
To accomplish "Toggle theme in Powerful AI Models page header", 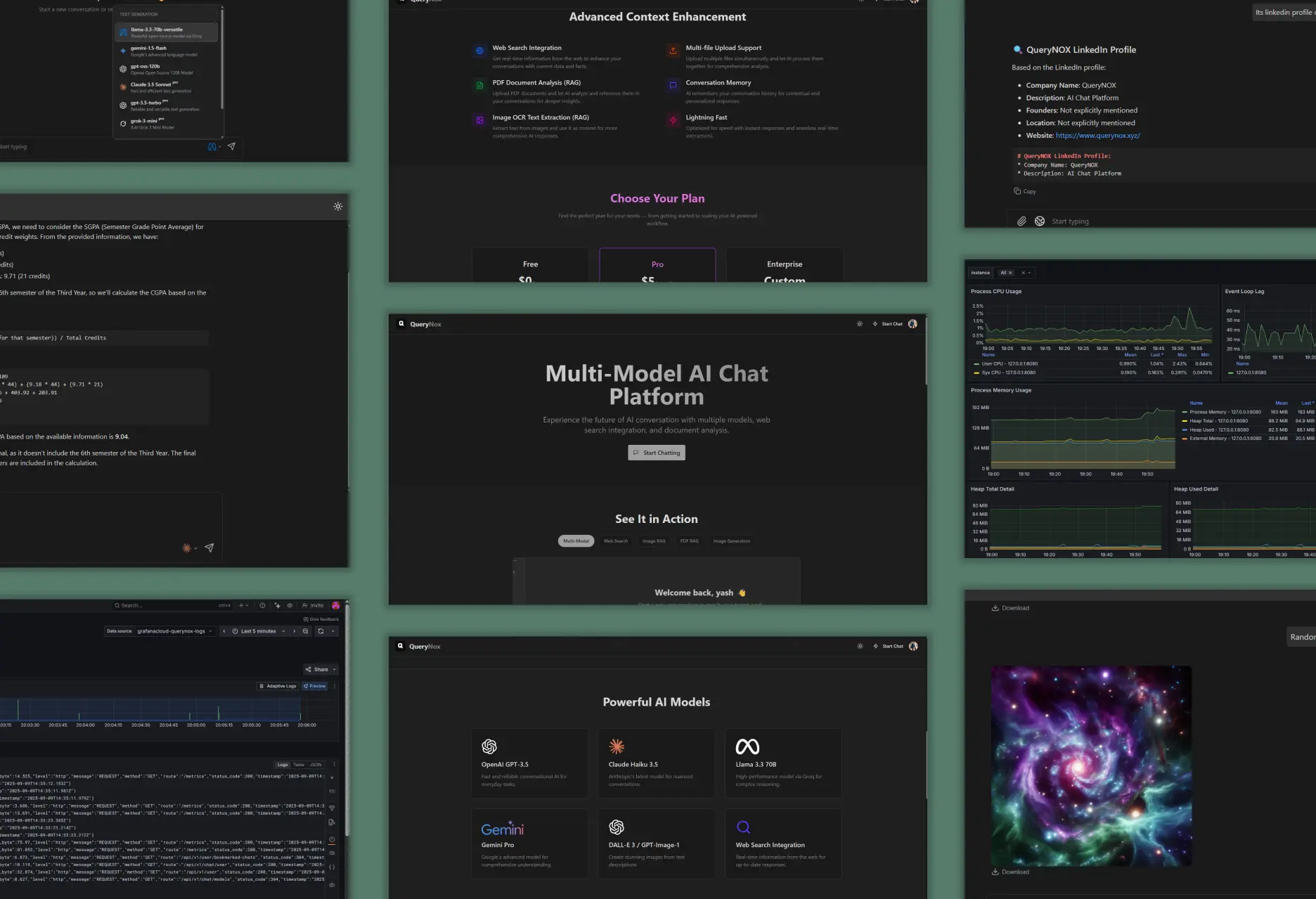I will tap(860, 646).
